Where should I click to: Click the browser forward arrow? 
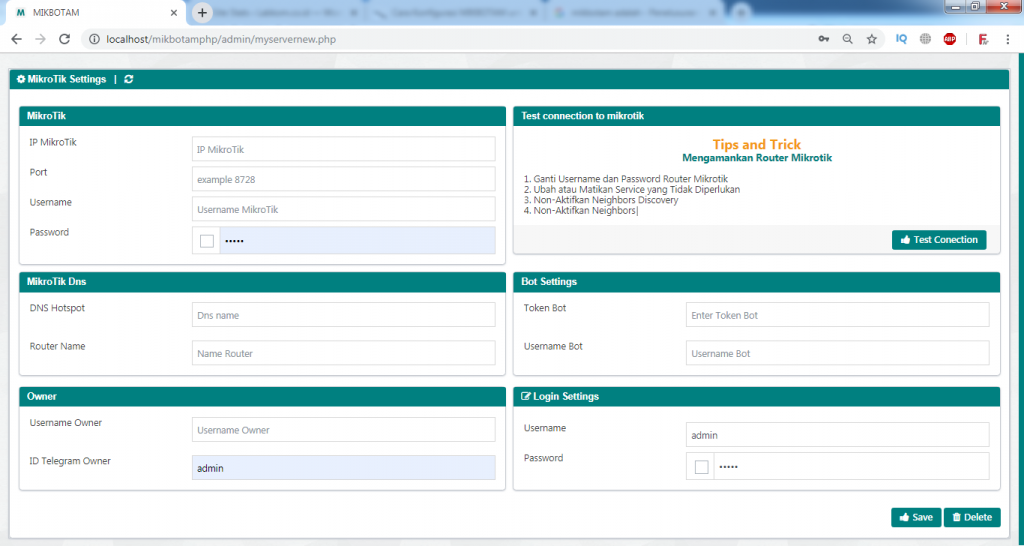(40, 39)
